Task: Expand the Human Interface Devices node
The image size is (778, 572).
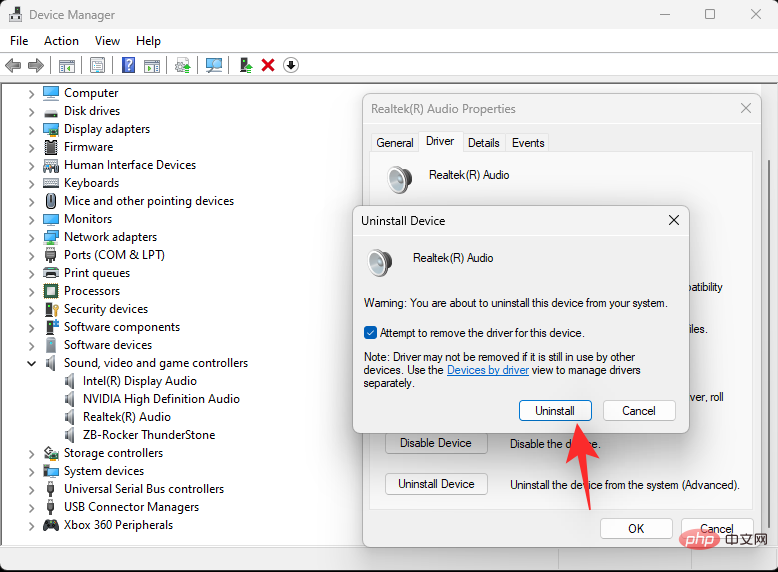Action: (31, 166)
